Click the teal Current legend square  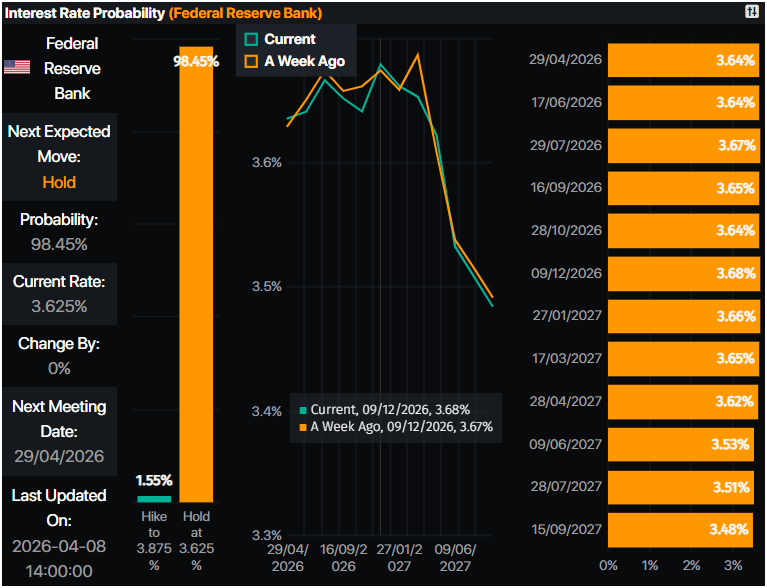coord(251,39)
